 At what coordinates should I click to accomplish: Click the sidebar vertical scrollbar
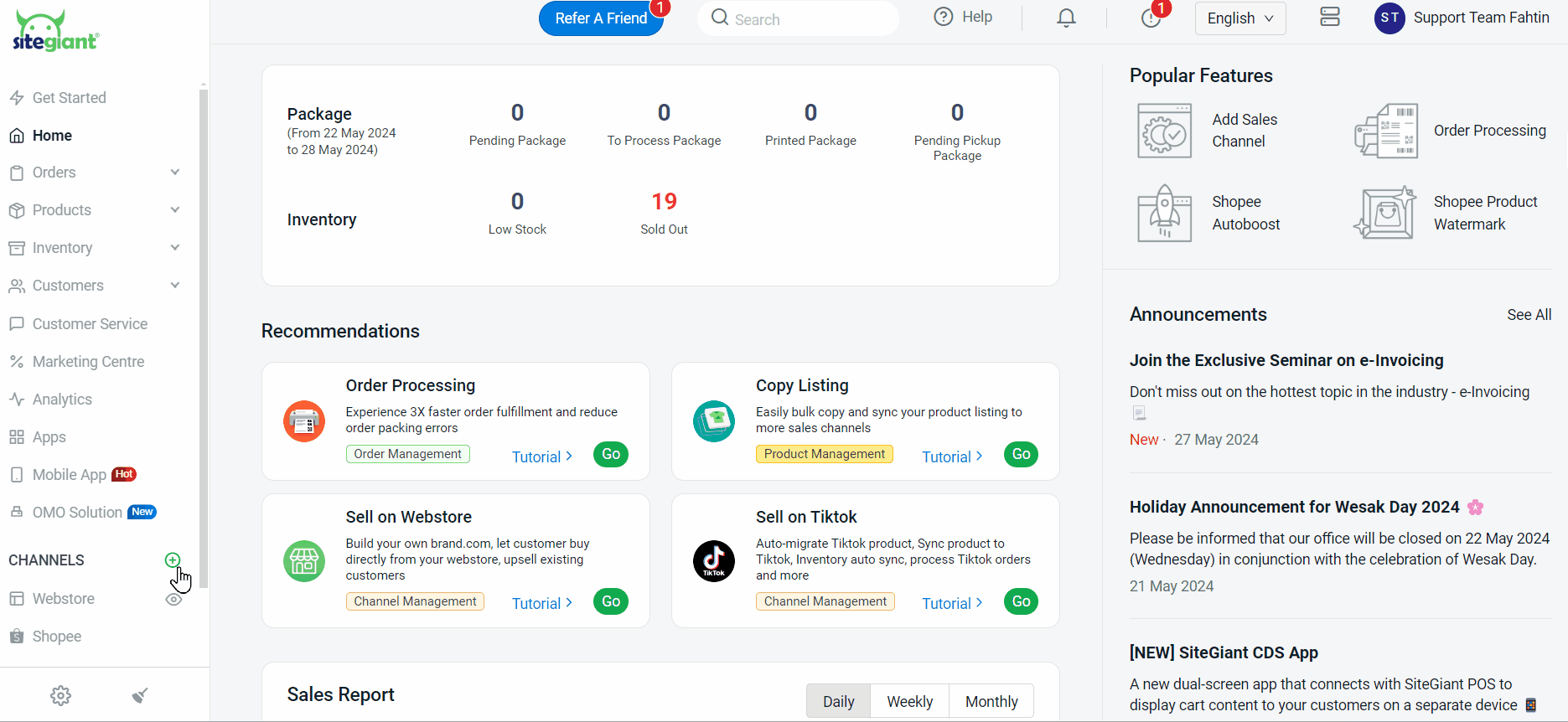[203, 335]
